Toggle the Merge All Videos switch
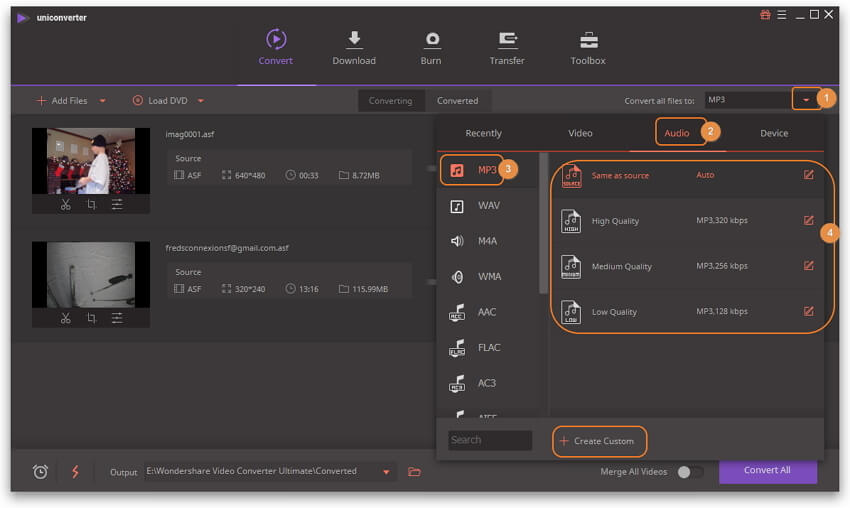Image resolution: width=850 pixels, height=508 pixels. pos(690,472)
